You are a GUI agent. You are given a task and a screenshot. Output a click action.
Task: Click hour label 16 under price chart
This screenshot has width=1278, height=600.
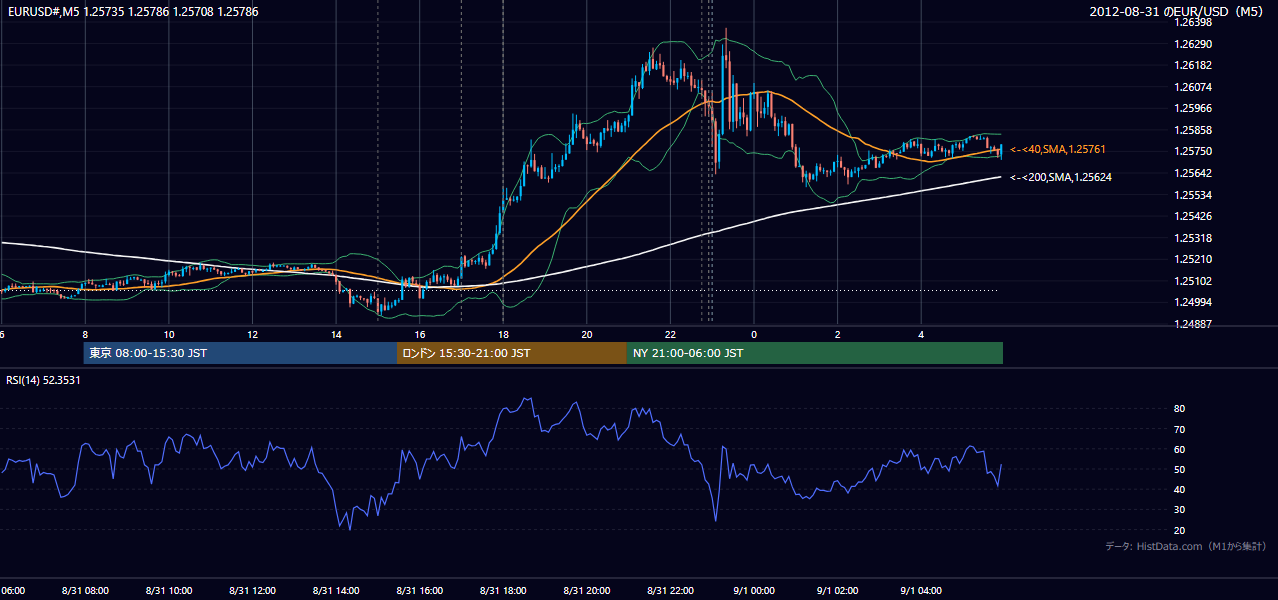point(420,335)
